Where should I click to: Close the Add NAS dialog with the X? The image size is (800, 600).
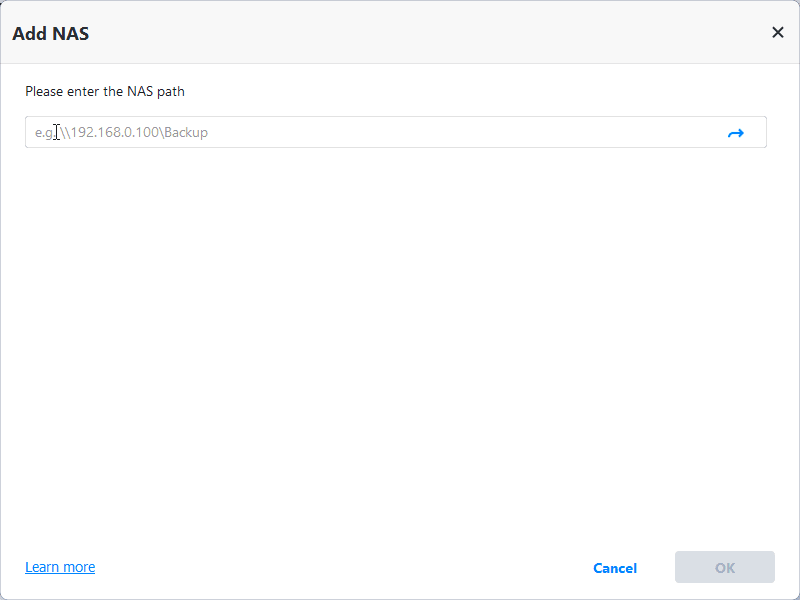point(778,32)
